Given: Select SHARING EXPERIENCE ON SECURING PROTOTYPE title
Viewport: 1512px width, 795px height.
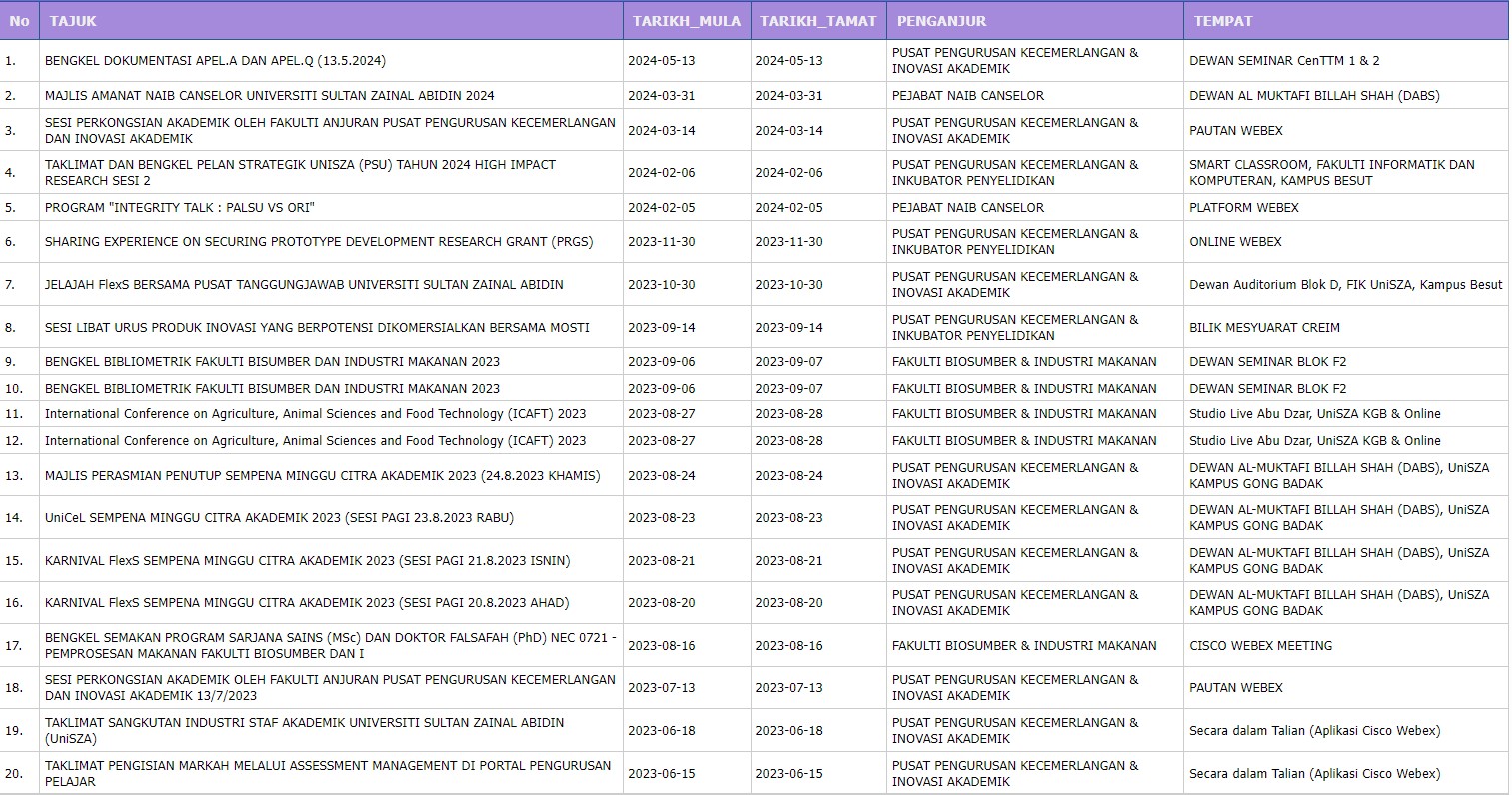Looking at the screenshot, I should 318,242.
